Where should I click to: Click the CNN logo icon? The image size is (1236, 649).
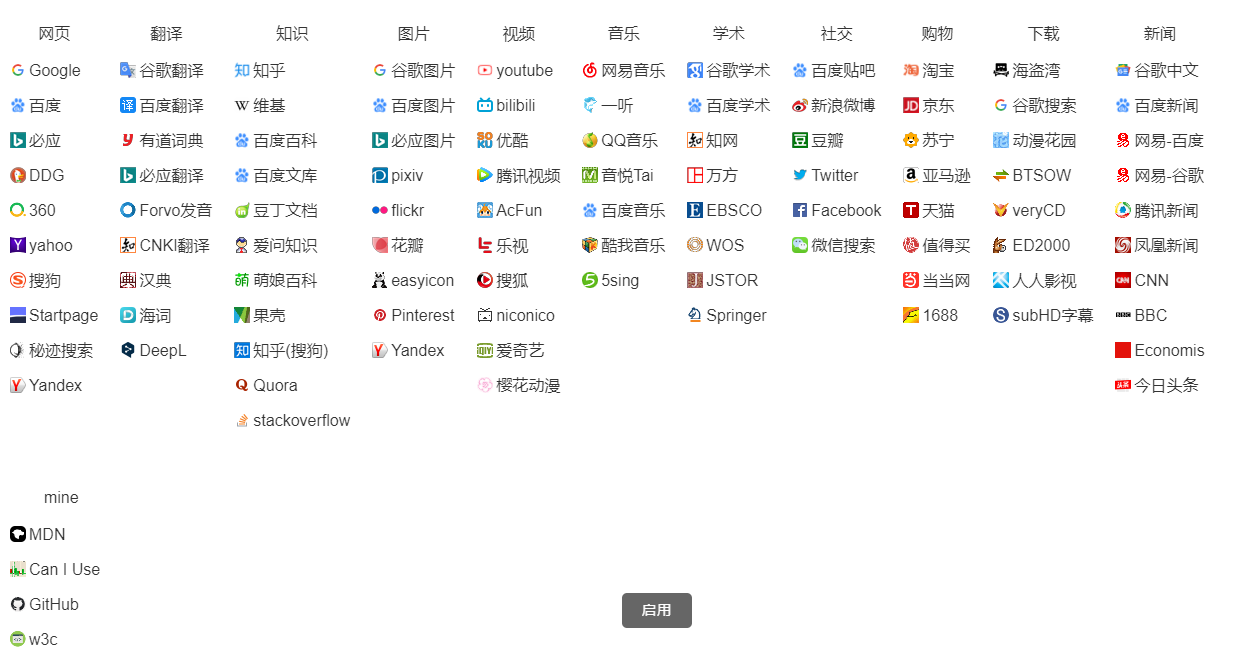point(1123,281)
